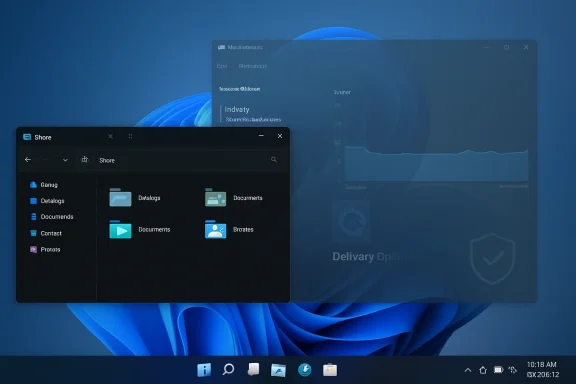
Task: Minimize the Shore window
Action: tap(261, 136)
